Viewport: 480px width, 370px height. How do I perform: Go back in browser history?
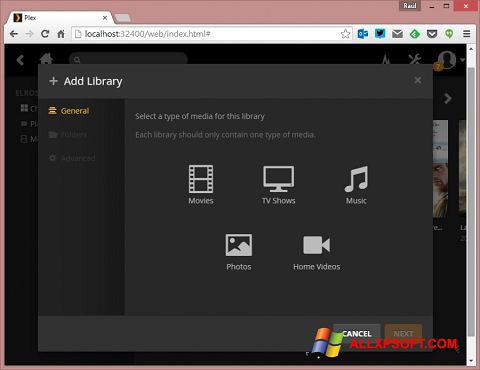(14, 34)
